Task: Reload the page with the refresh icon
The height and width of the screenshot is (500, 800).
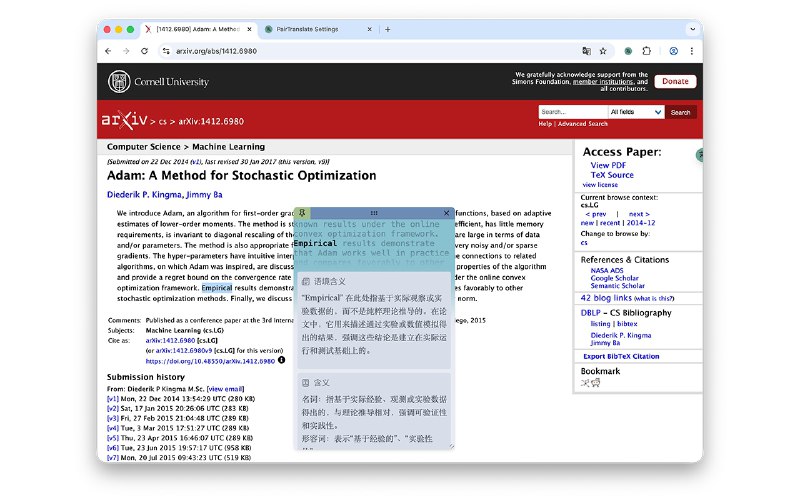Action: (x=145, y=50)
